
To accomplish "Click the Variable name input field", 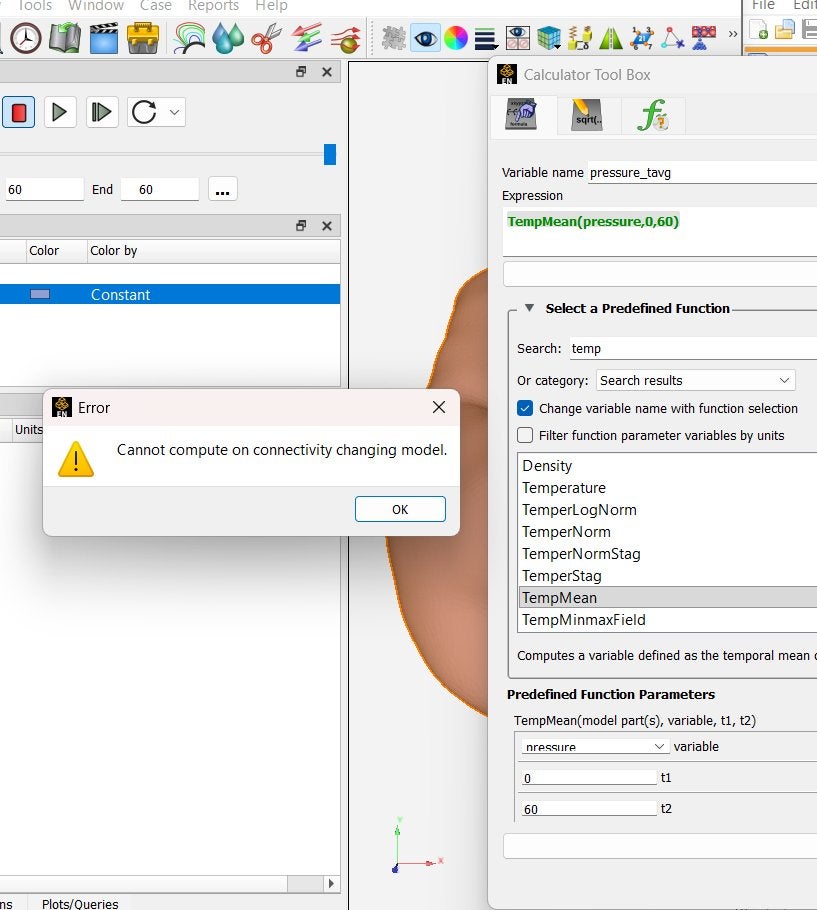I will [702, 173].
